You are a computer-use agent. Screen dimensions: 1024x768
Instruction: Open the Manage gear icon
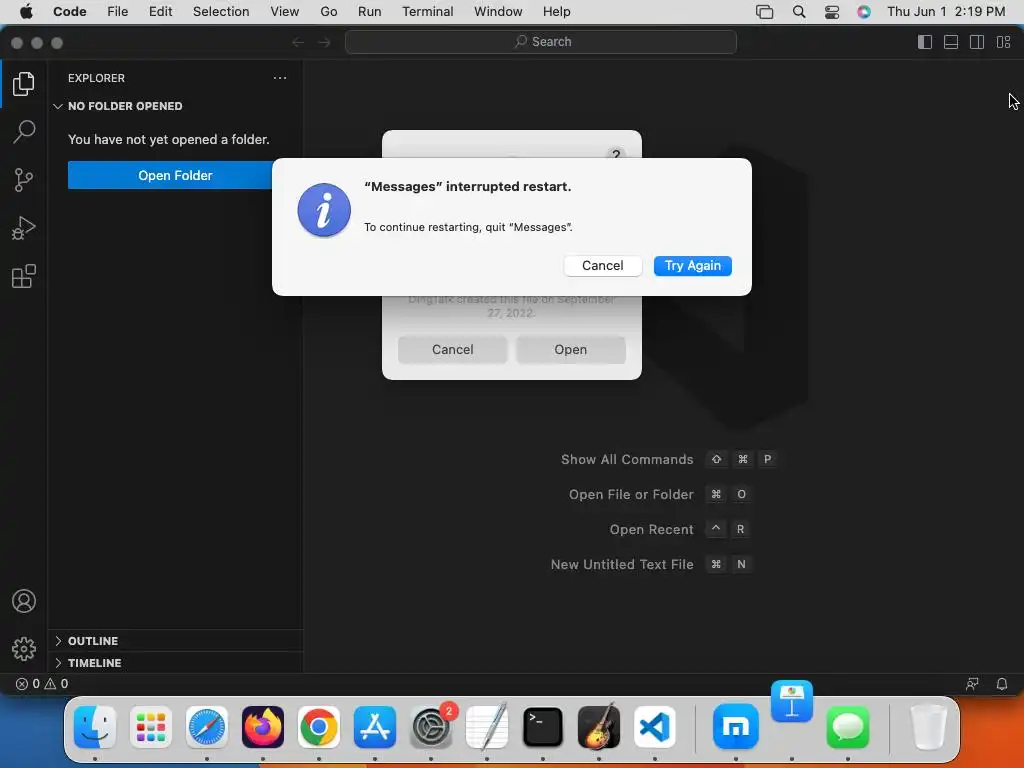coord(24,648)
